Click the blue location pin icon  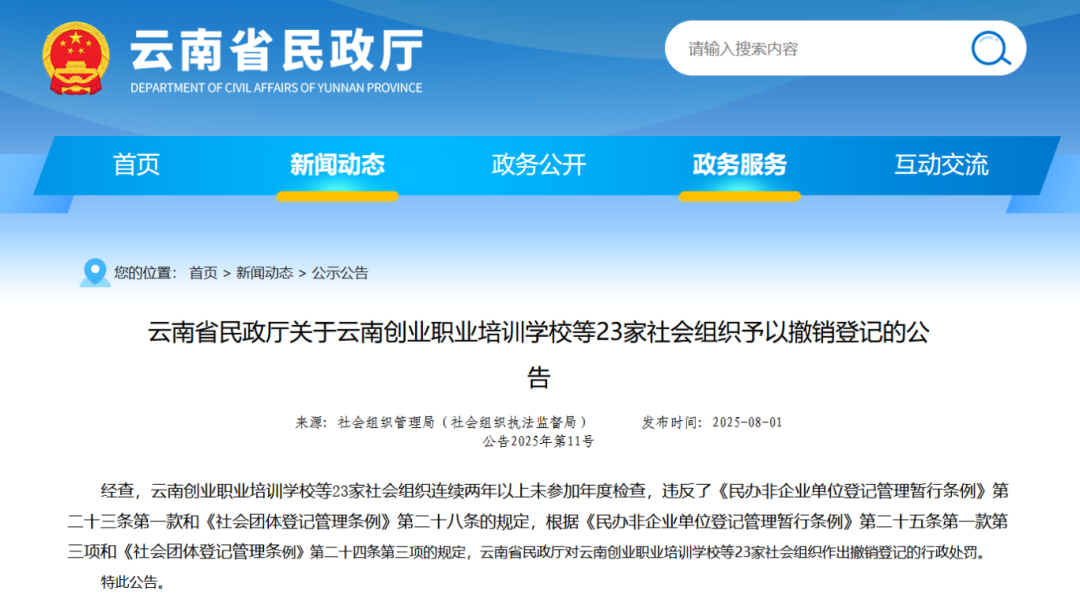[x=96, y=272]
